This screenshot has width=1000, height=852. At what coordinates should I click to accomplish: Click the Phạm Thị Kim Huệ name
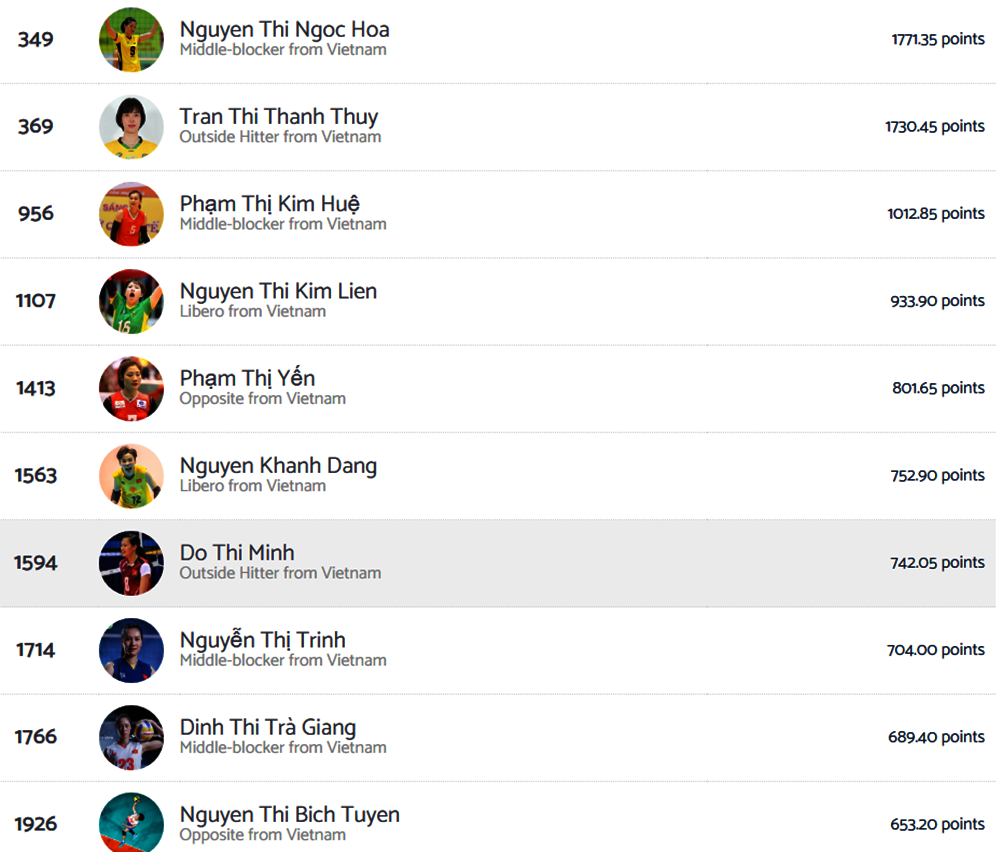tap(269, 204)
